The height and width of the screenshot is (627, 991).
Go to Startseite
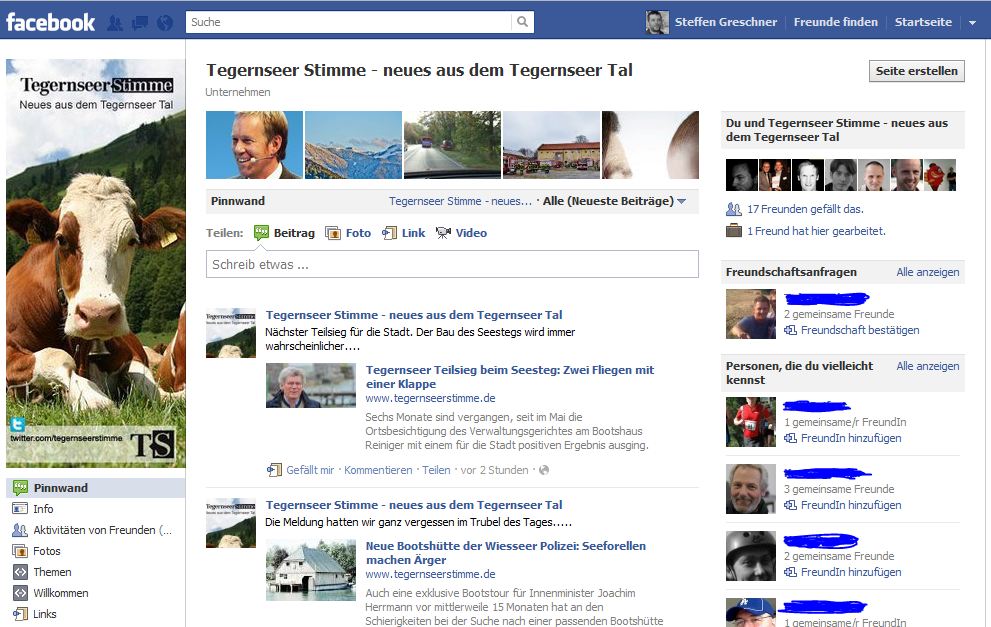point(923,22)
